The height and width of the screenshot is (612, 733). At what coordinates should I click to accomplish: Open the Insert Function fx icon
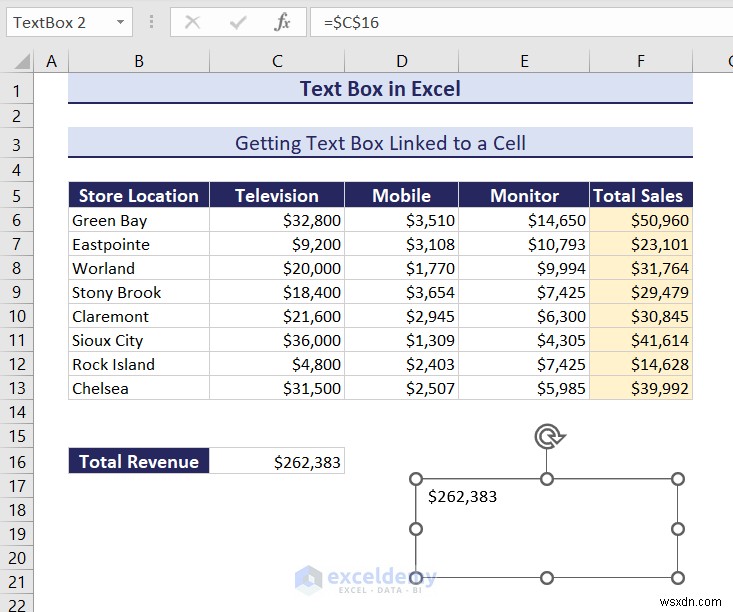pyautogui.click(x=282, y=22)
